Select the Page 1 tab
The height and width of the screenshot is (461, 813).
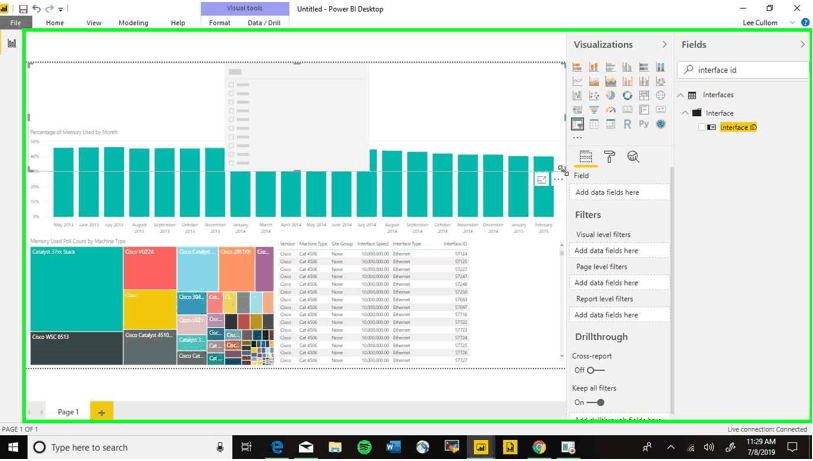pyautogui.click(x=68, y=412)
